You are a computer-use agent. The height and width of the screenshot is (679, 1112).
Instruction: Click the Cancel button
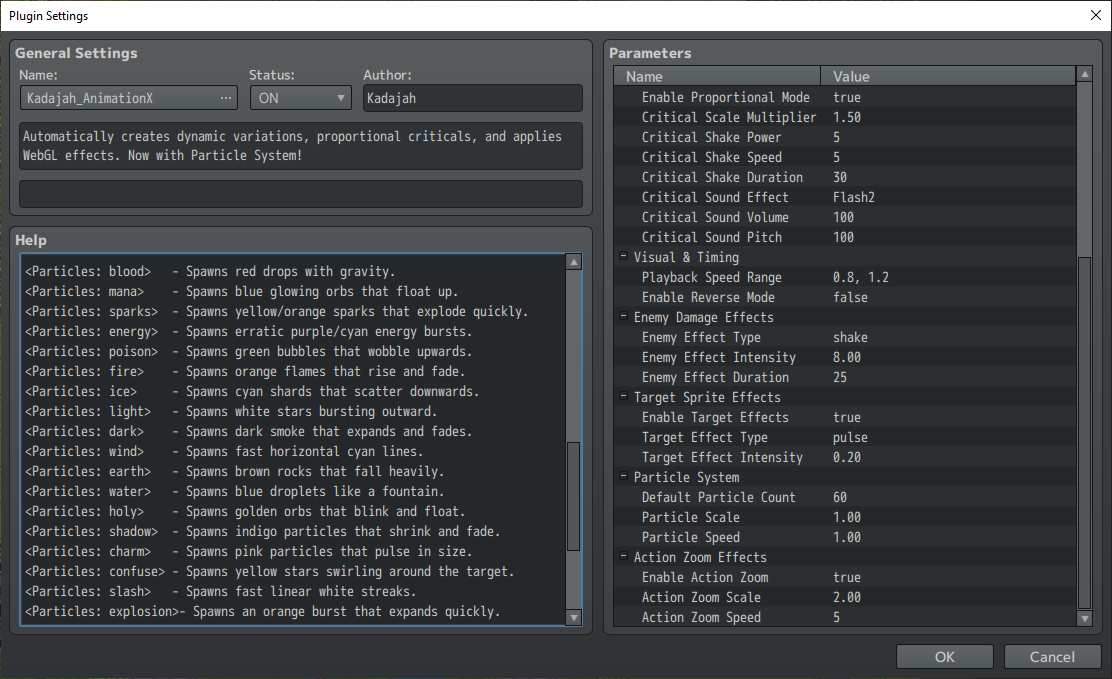click(x=1052, y=657)
